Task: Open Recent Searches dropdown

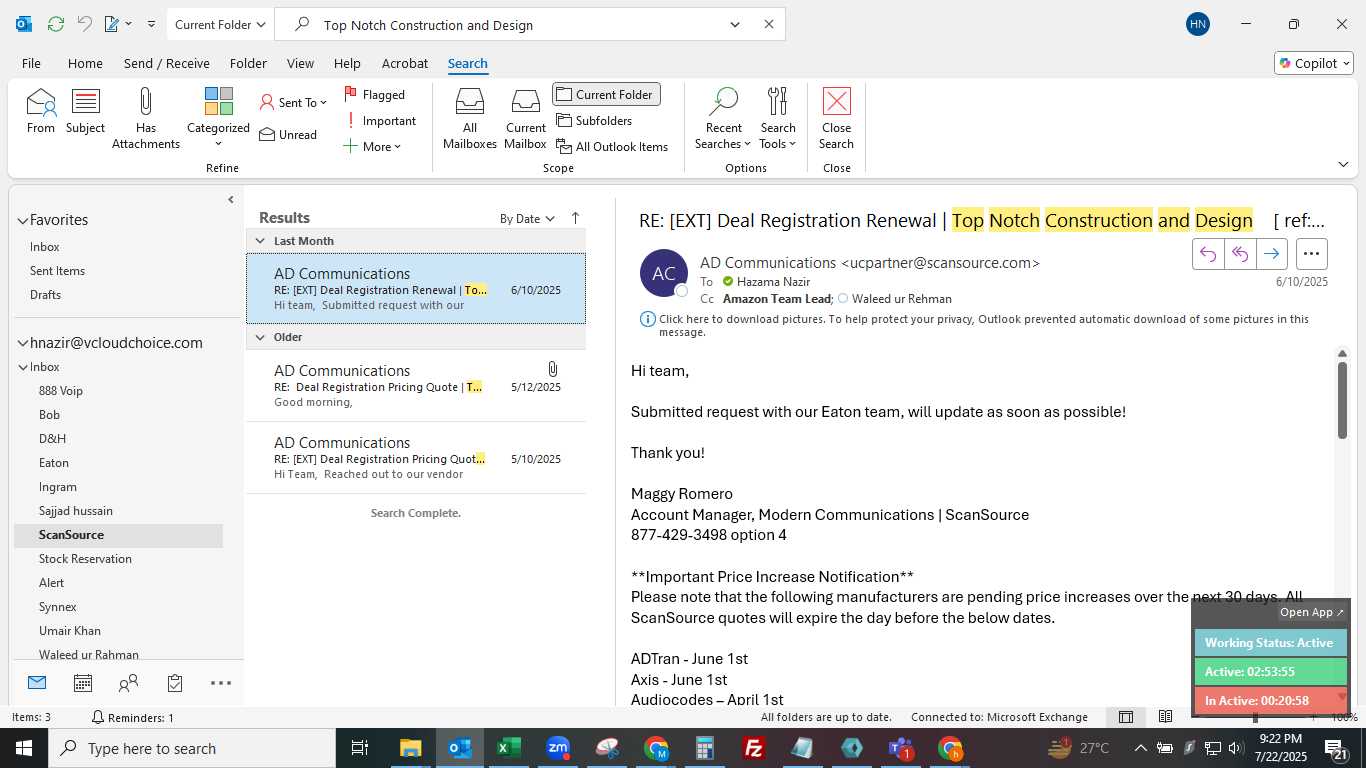Action: (723, 118)
